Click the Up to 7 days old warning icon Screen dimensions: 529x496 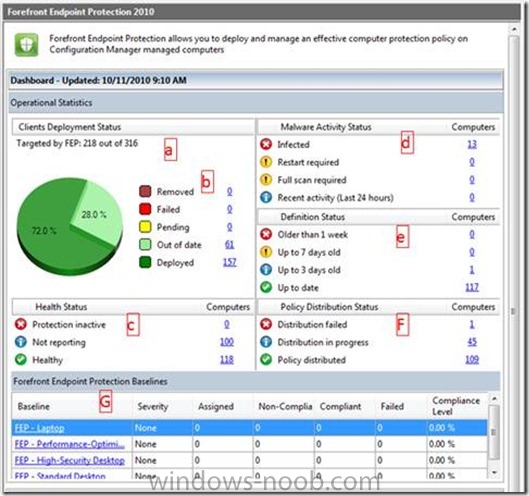click(266, 252)
